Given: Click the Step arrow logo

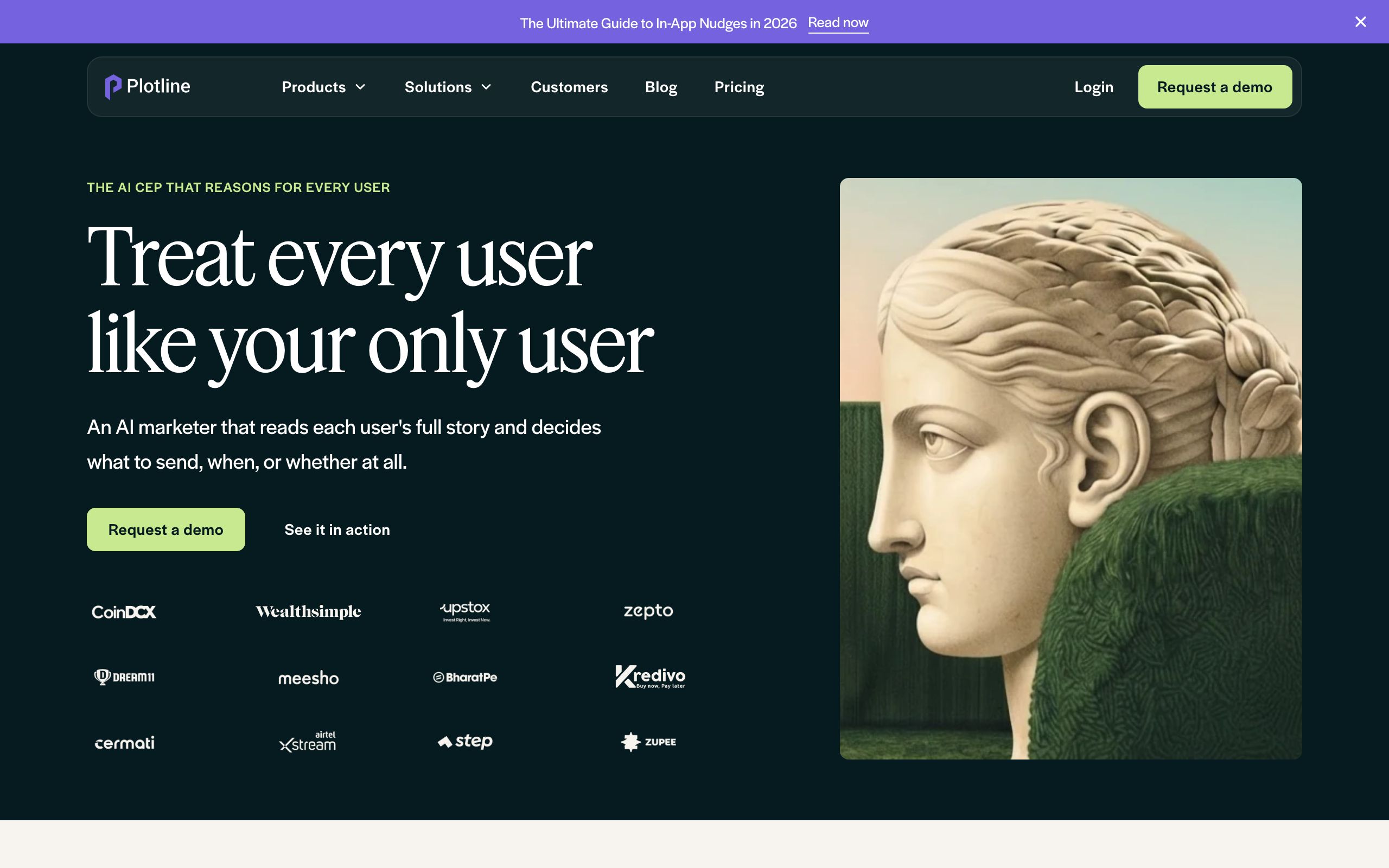Looking at the screenshot, I should coord(445,742).
